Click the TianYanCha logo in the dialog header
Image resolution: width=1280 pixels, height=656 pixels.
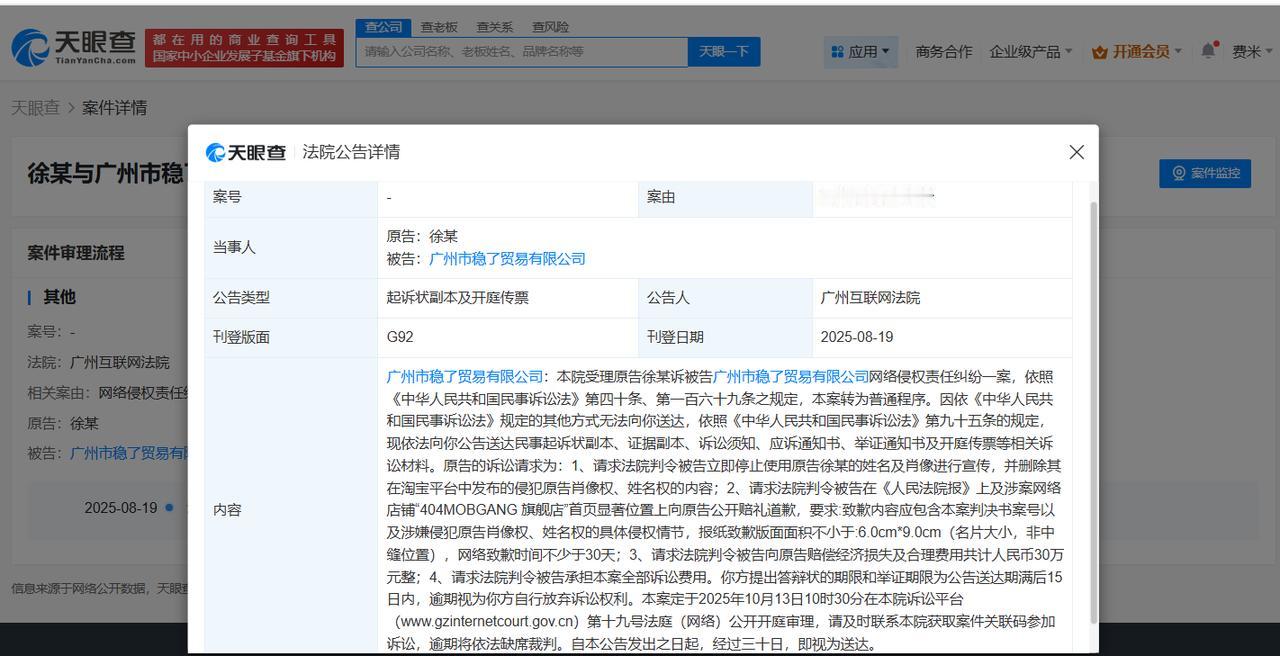(246, 152)
